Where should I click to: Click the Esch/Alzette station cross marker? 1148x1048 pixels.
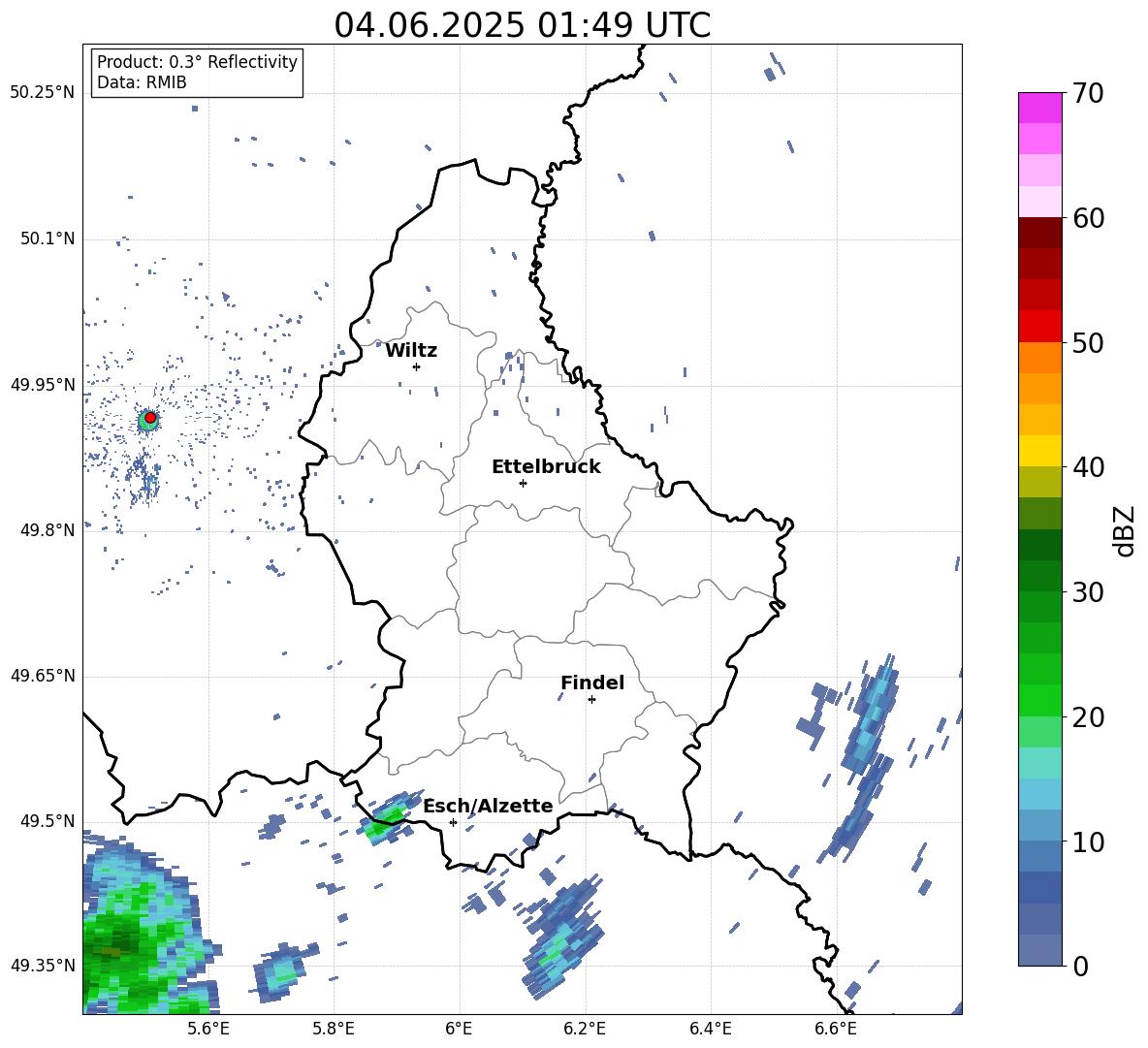(x=453, y=822)
